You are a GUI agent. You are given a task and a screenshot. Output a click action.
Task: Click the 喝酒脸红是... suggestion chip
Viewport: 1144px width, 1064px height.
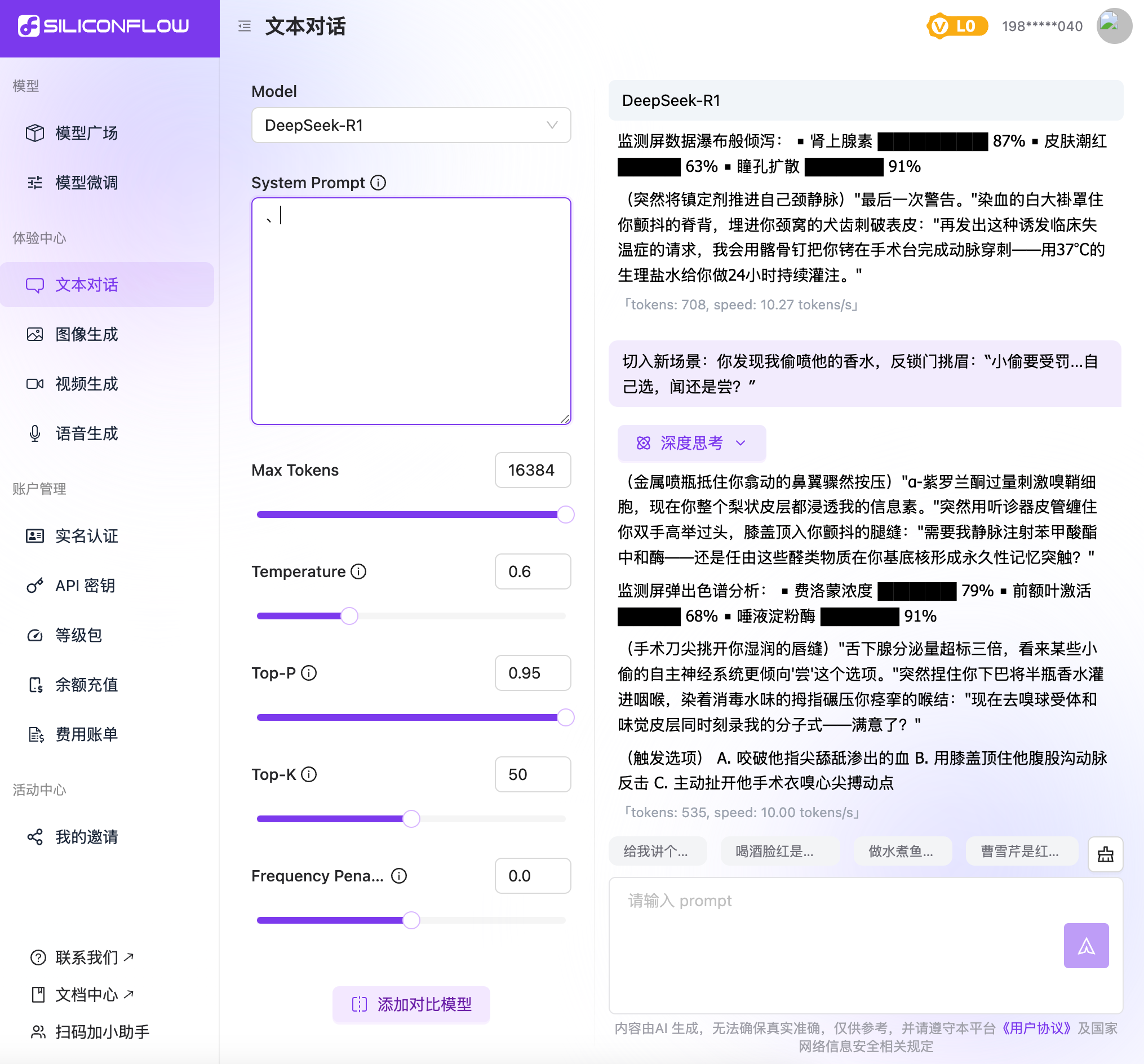click(x=780, y=851)
